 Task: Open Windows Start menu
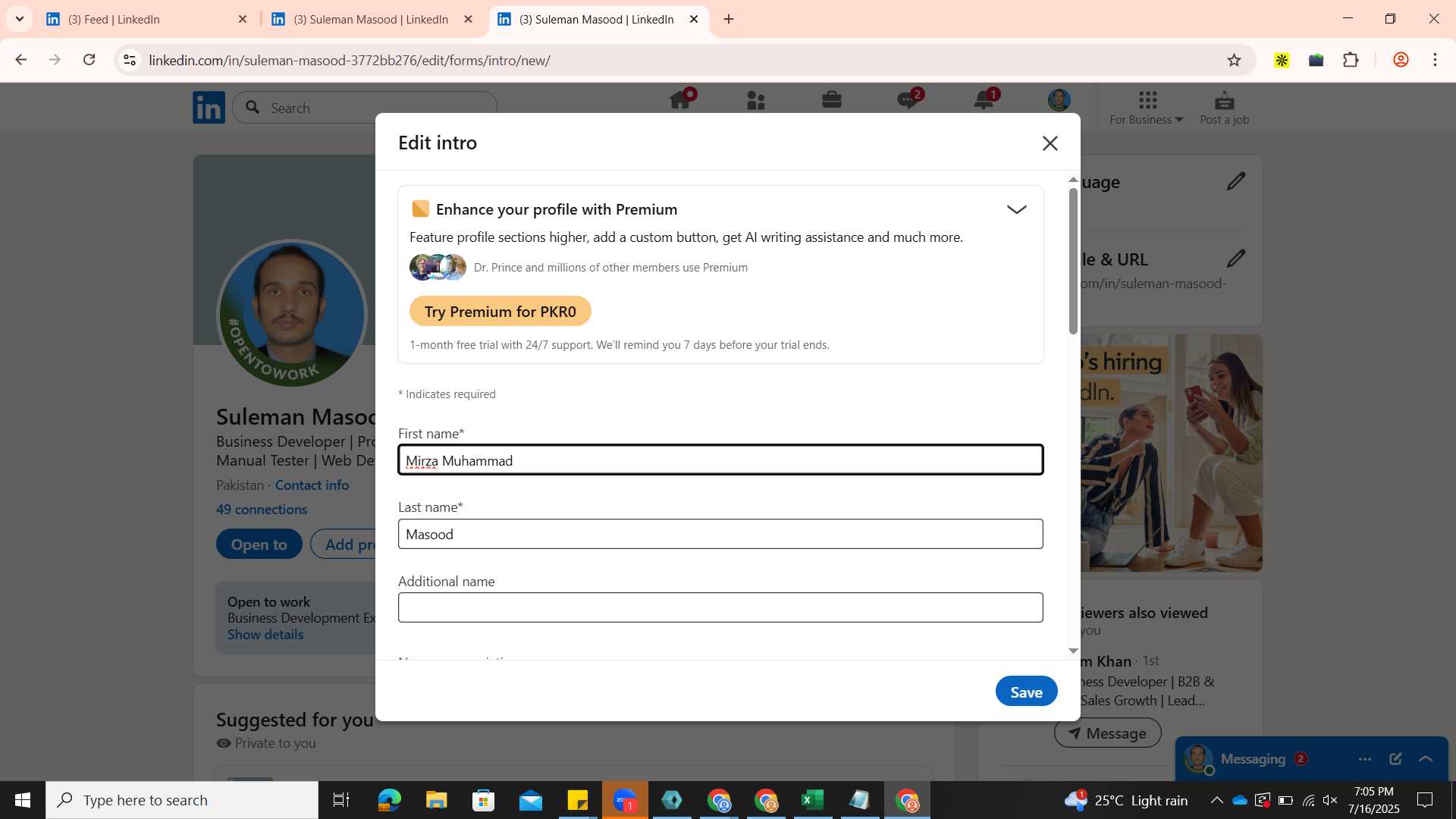point(23,800)
